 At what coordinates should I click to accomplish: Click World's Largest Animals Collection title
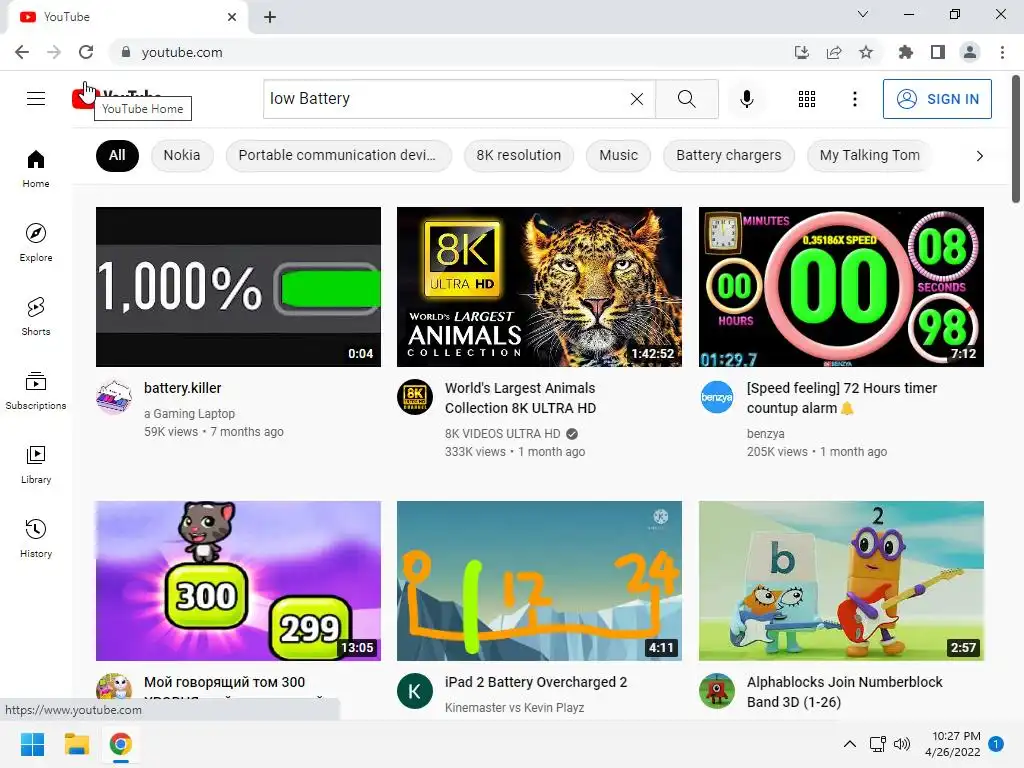point(520,398)
